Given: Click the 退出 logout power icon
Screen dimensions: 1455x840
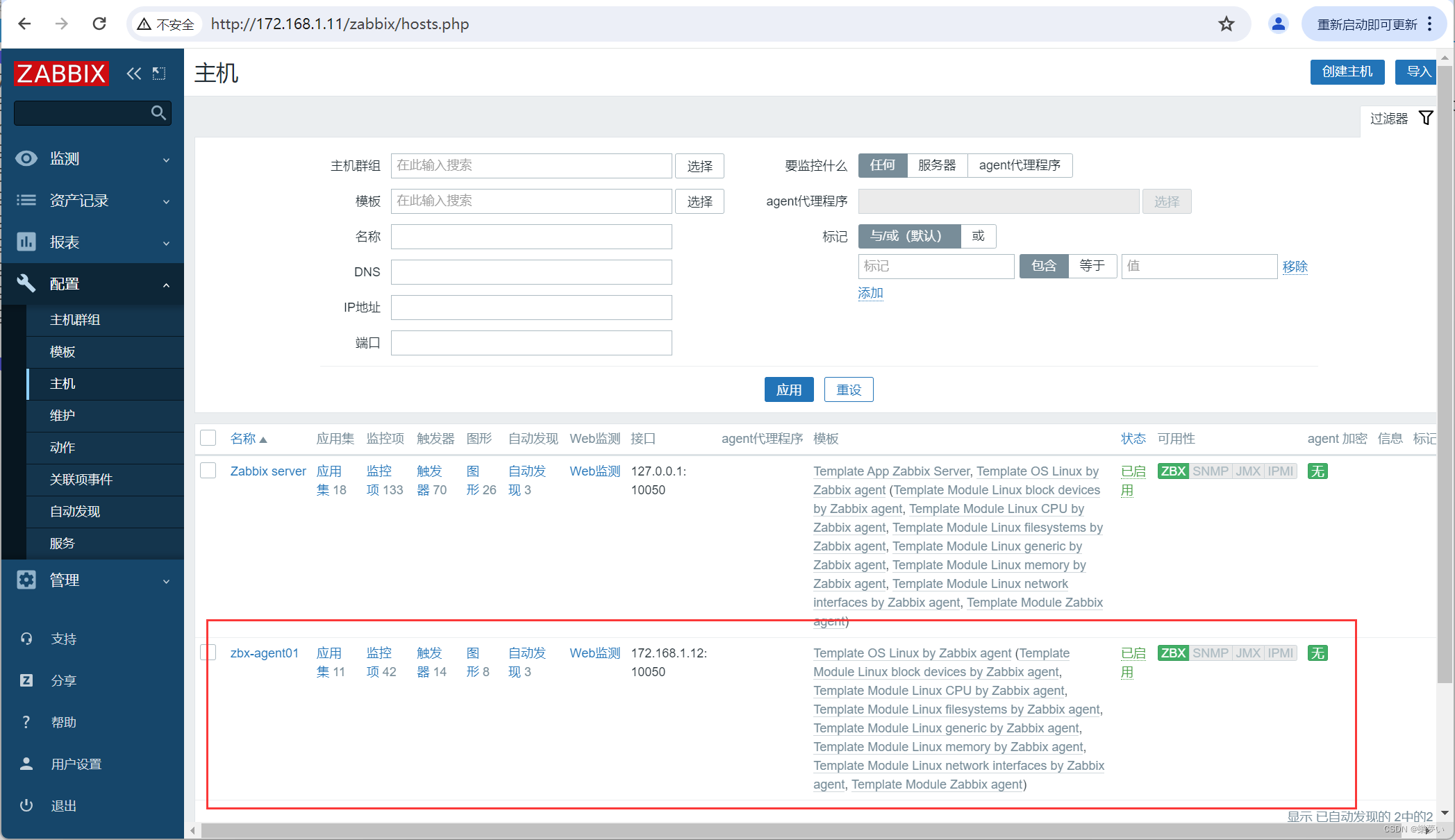Looking at the screenshot, I should (x=26, y=805).
